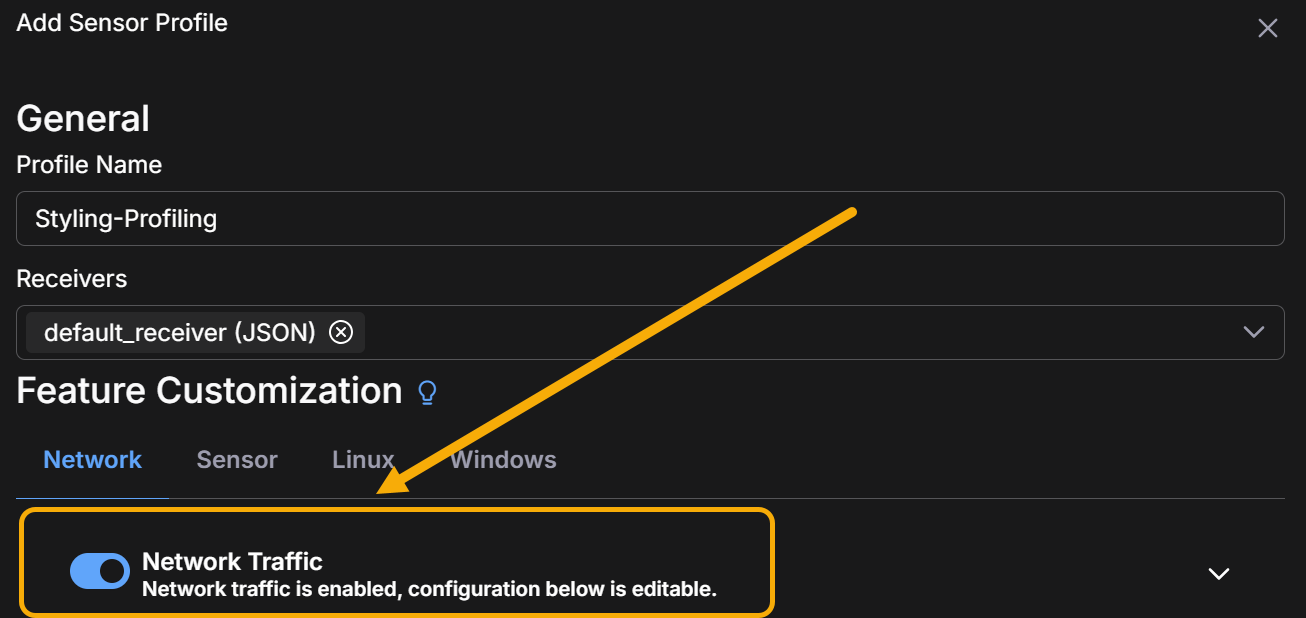Image resolution: width=1306 pixels, height=618 pixels.
Task: Close the Add Sensor Profile dialog
Action: 1267,28
